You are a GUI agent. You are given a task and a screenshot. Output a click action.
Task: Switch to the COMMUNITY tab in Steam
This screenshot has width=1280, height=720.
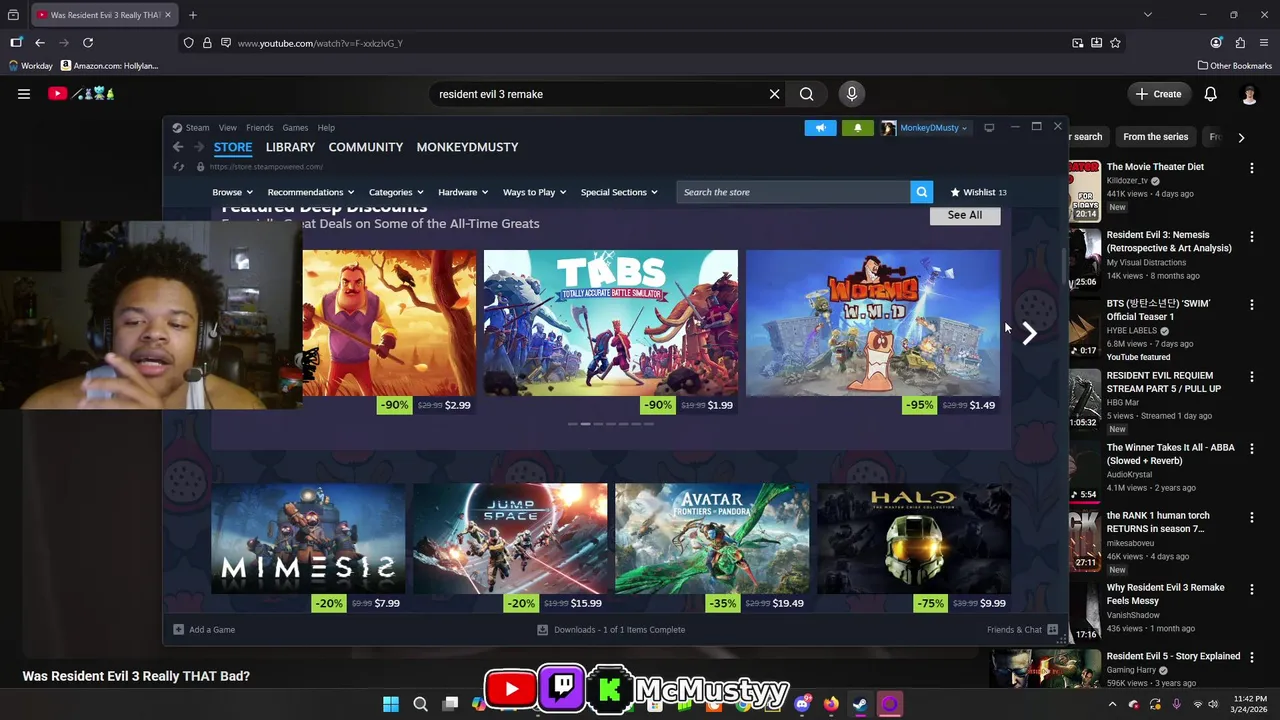tap(366, 147)
